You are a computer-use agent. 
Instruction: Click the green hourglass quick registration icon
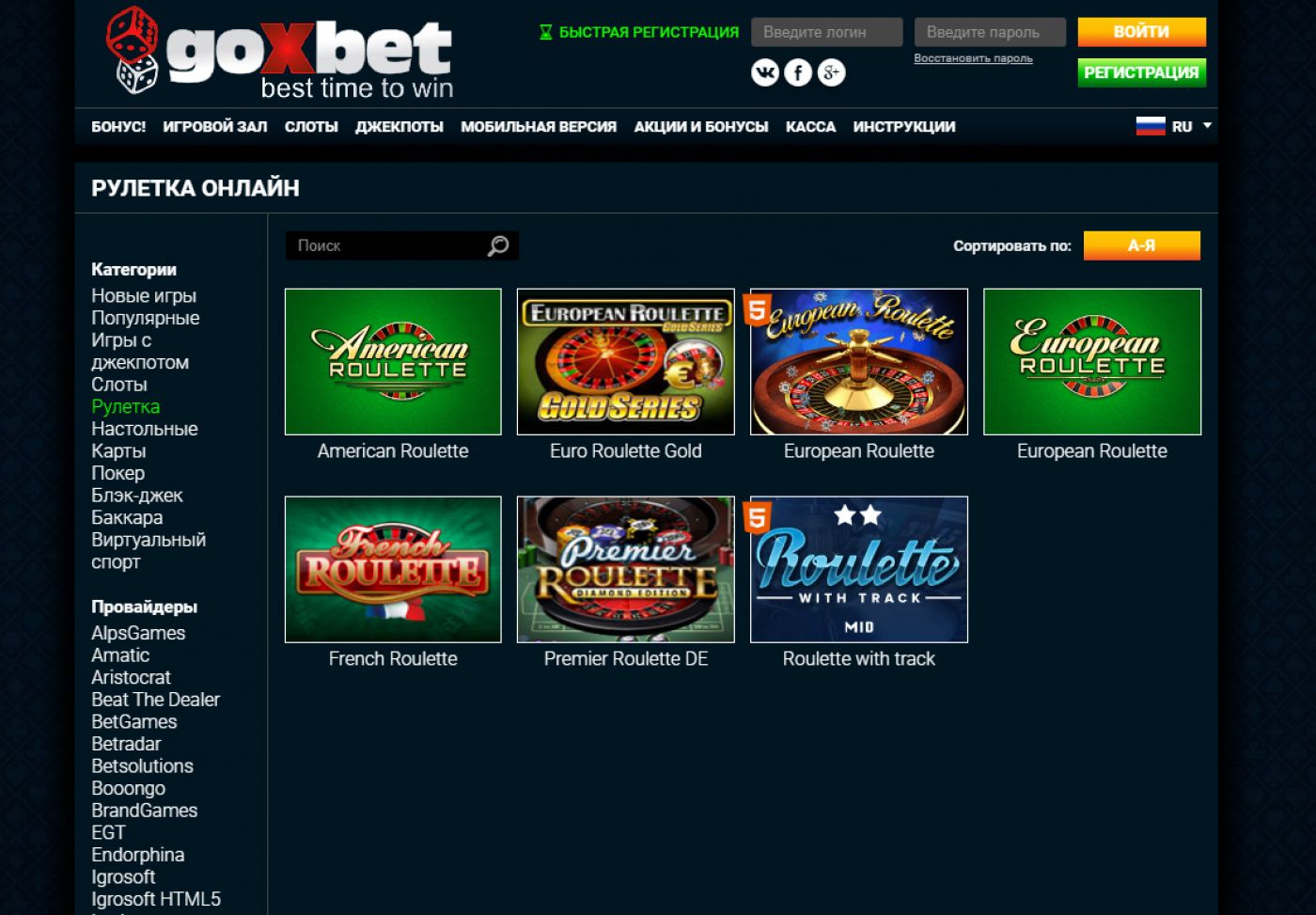coord(545,32)
